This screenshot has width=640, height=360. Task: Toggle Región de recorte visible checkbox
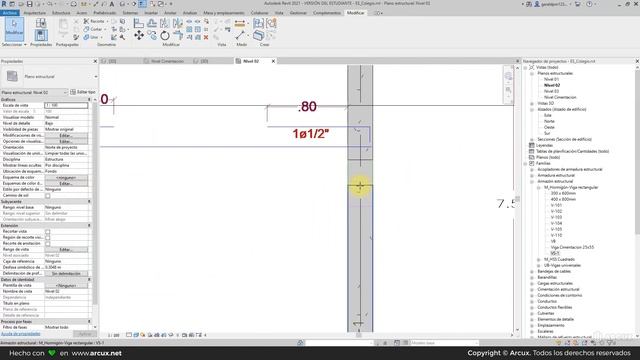(x=48, y=238)
